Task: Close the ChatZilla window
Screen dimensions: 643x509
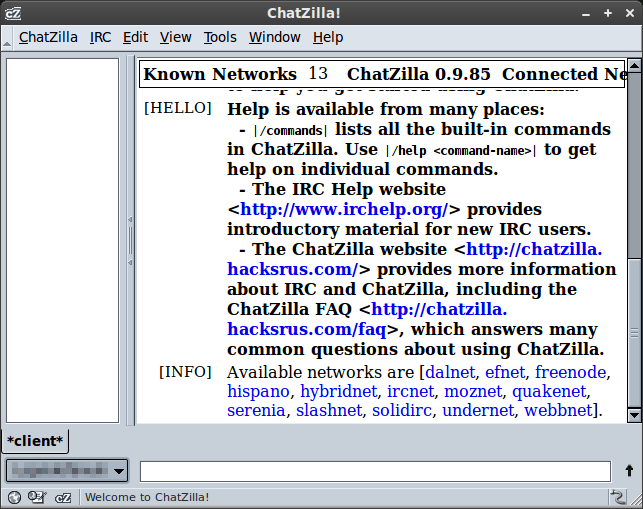Action: click(x=630, y=13)
